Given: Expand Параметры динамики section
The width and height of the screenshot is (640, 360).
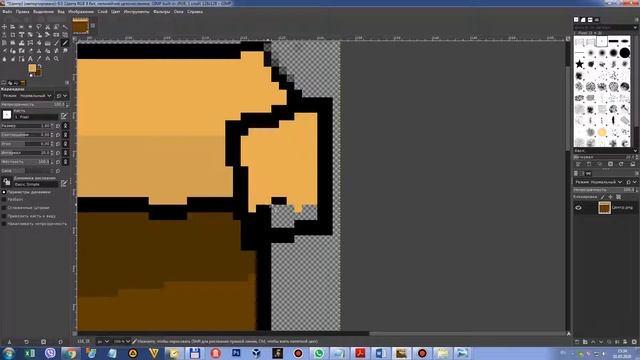Looking at the screenshot, I should pos(4,192).
